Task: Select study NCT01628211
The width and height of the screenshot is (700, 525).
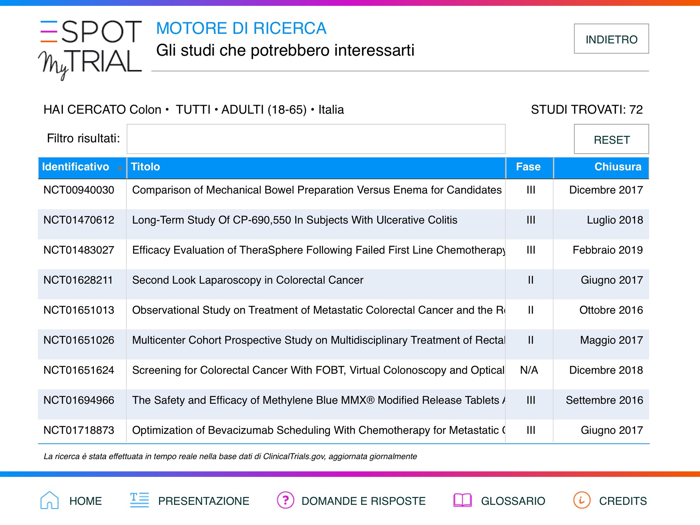Action: point(78,280)
